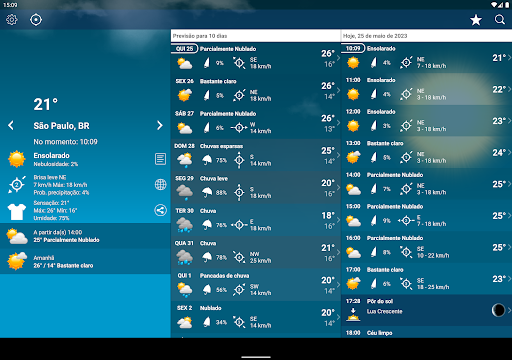Tap the 12:00 wind compass icon
Screen dimensions: 512x360
pos(406,126)
